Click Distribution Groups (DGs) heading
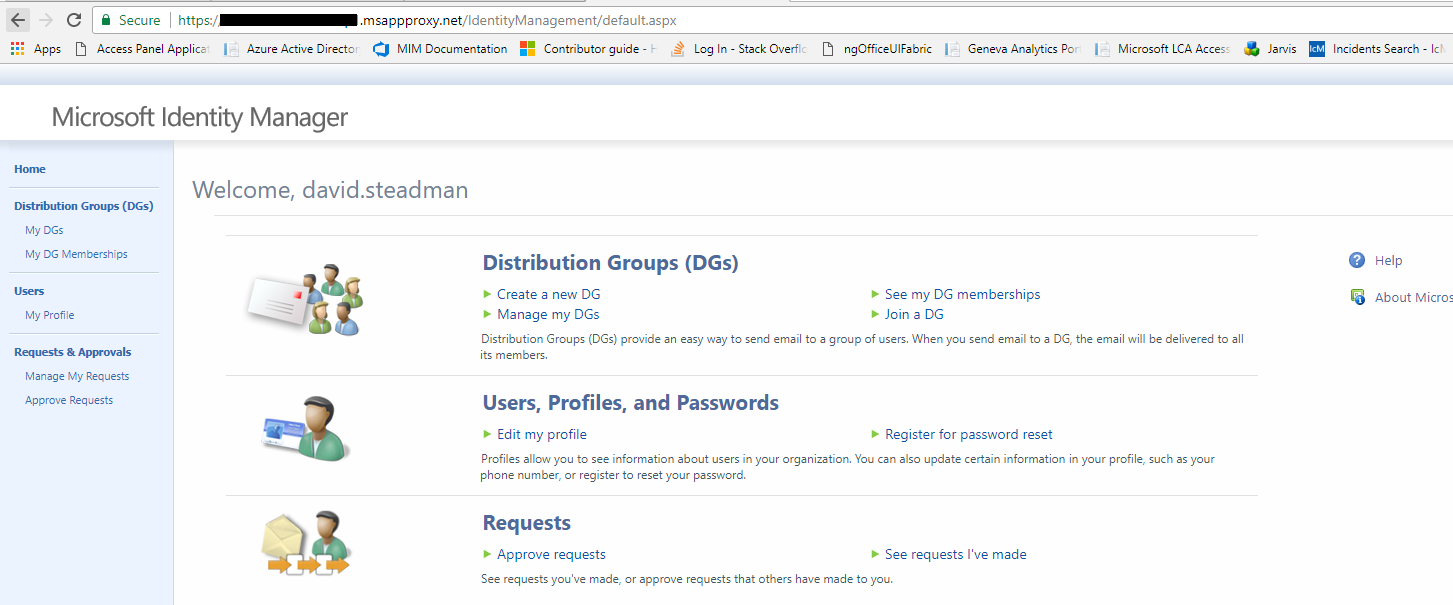 610,263
